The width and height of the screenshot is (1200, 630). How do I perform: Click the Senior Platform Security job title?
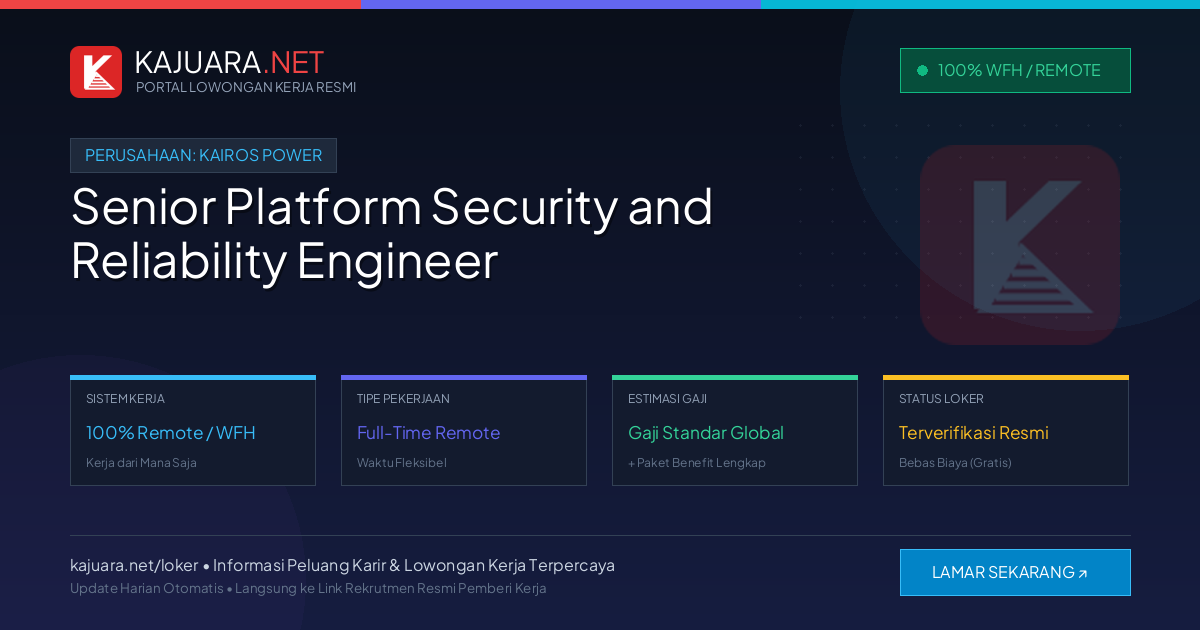point(391,234)
